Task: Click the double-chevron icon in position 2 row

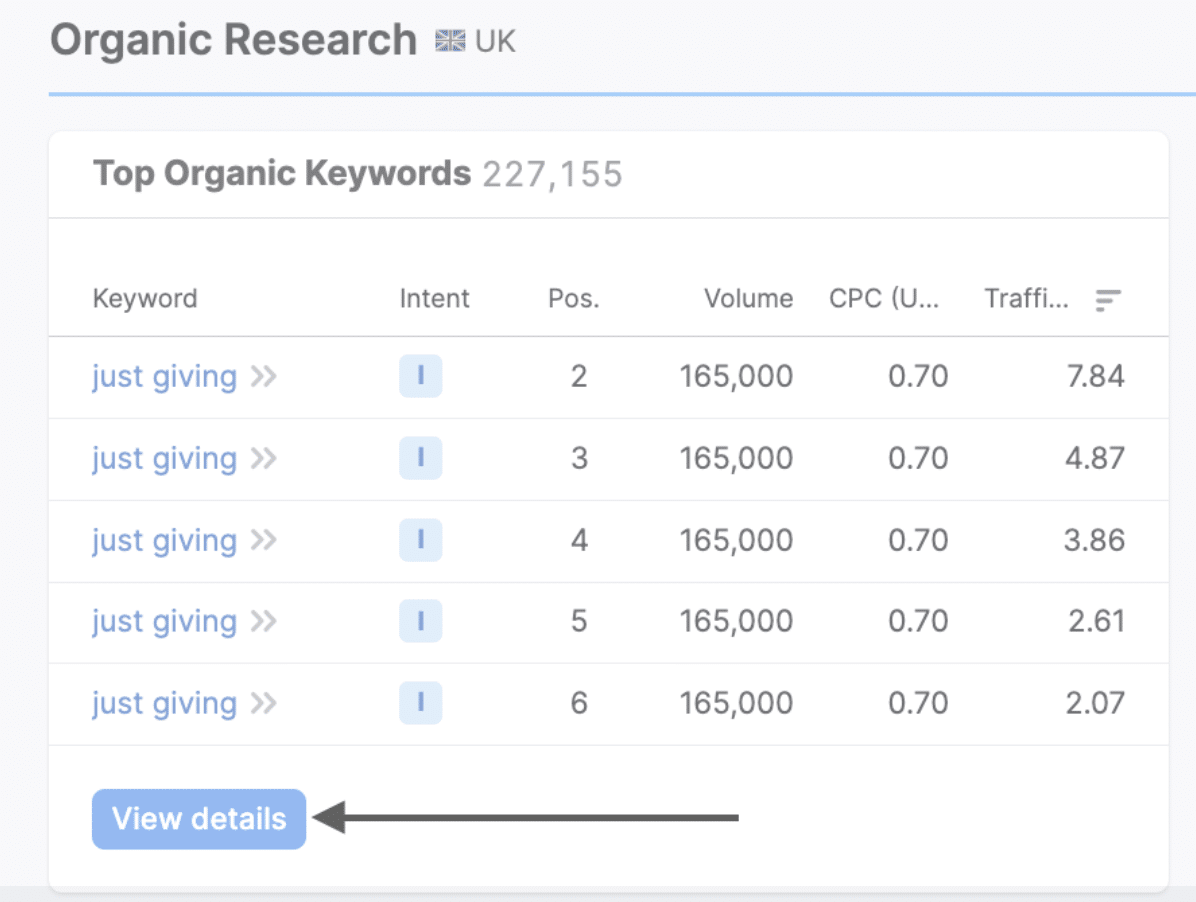Action: click(x=264, y=377)
